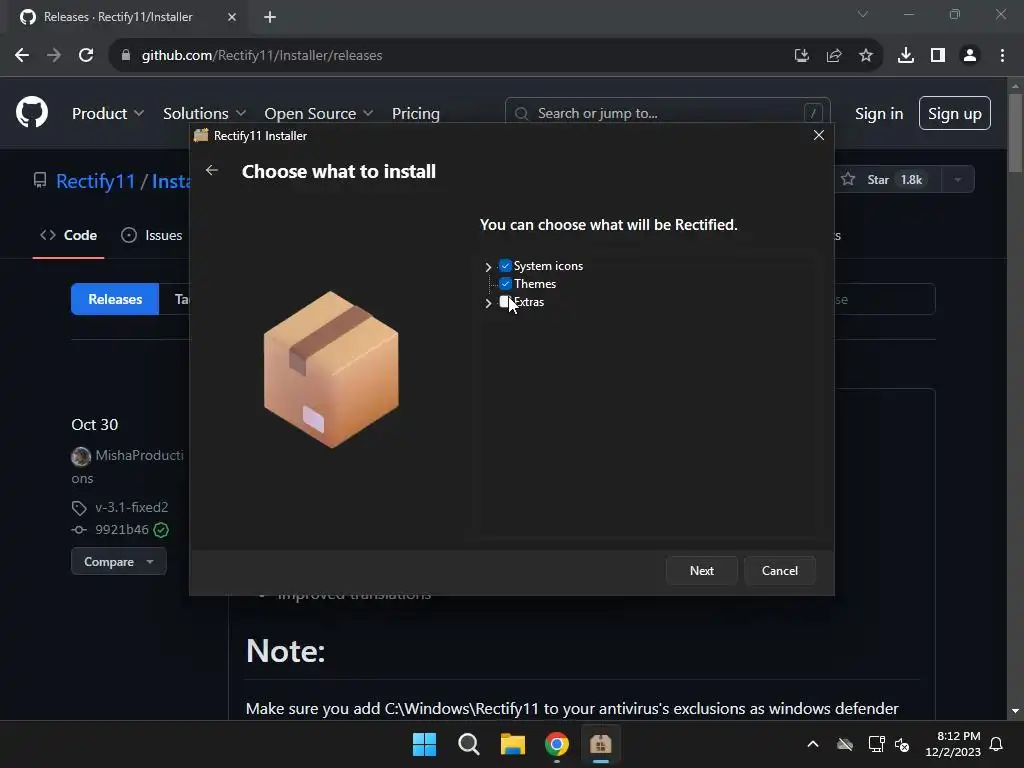The width and height of the screenshot is (1024, 768).
Task: Check the Extras checkbox
Action: point(505,302)
